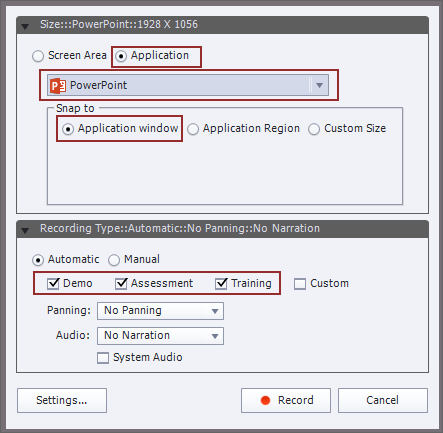Uncheck the Assessment checkbox
The image size is (443, 433).
121,284
